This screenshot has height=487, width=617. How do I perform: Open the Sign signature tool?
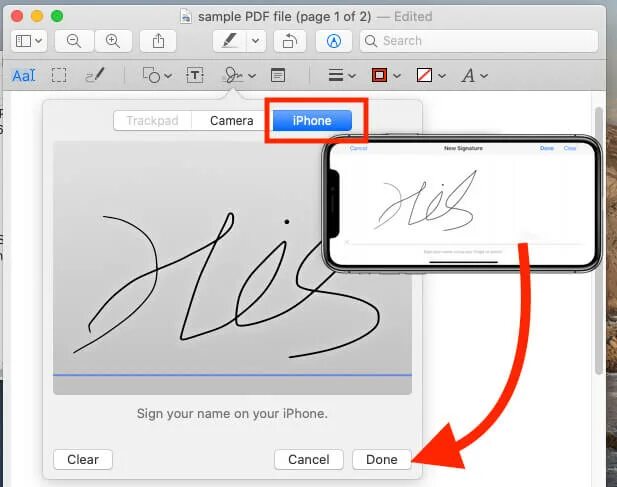[x=233, y=75]
